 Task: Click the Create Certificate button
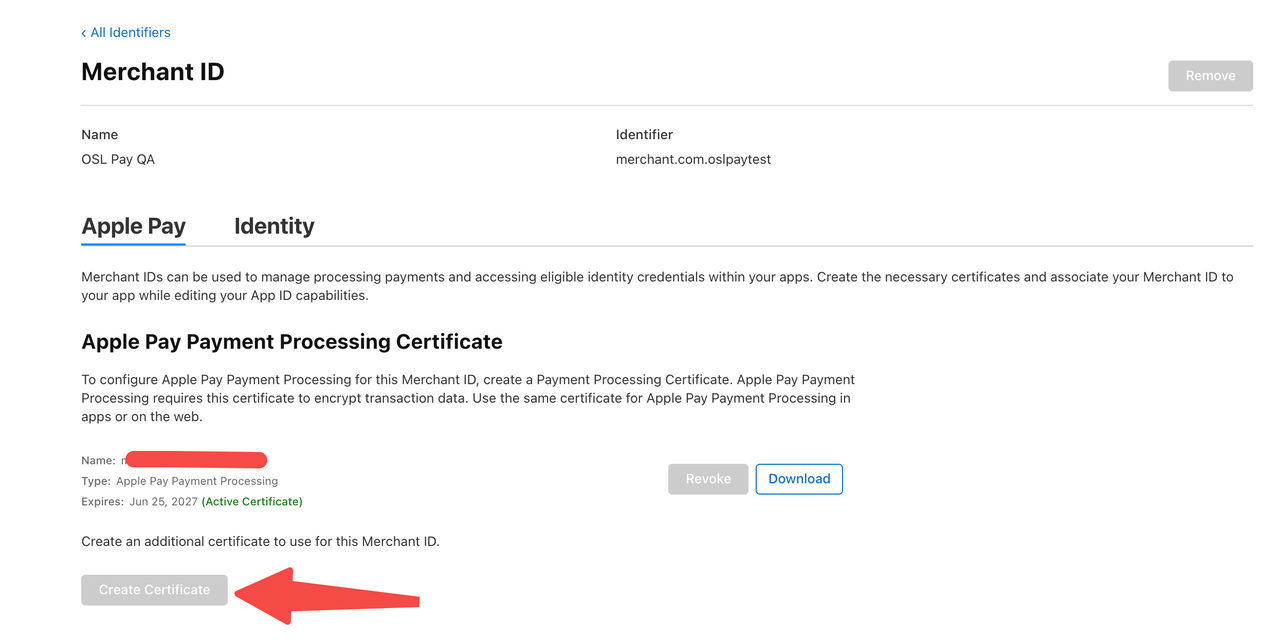154,590
